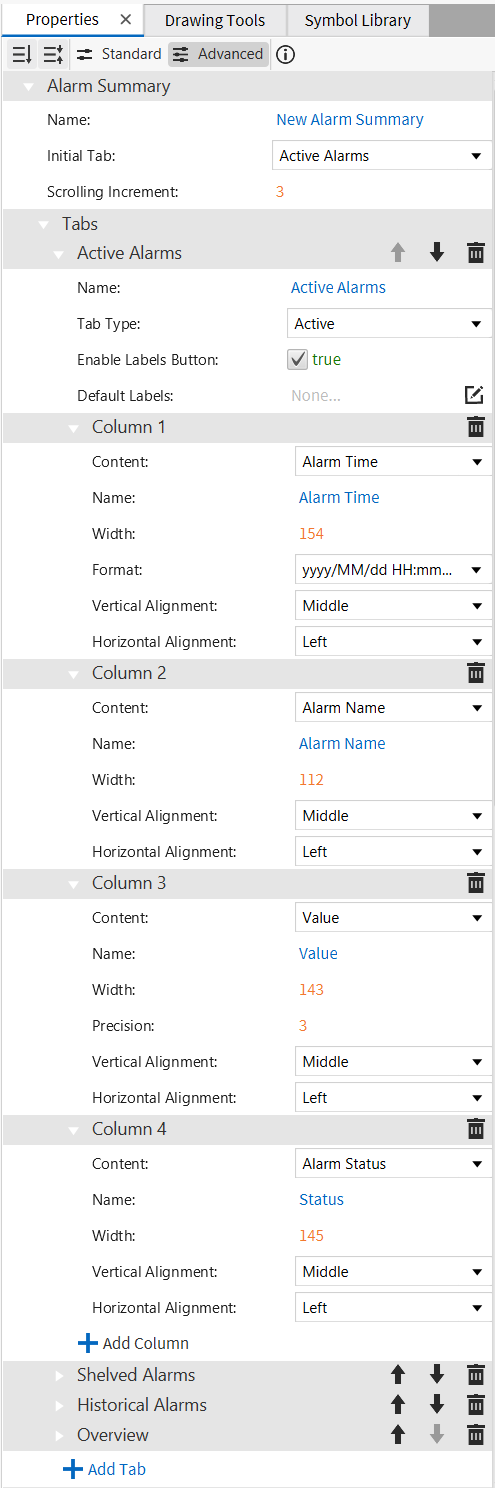Delete Column 1 using its trash icon
Image resolution: width=495 pixels, height=1488 pixels.
coord(476,427)
